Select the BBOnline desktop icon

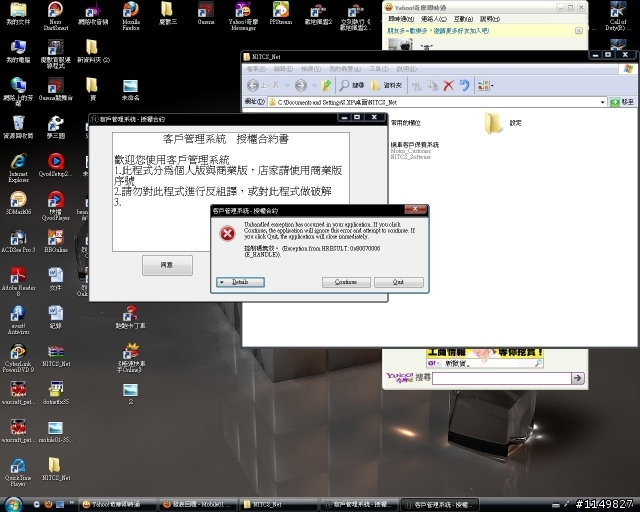tap(56, 241)
